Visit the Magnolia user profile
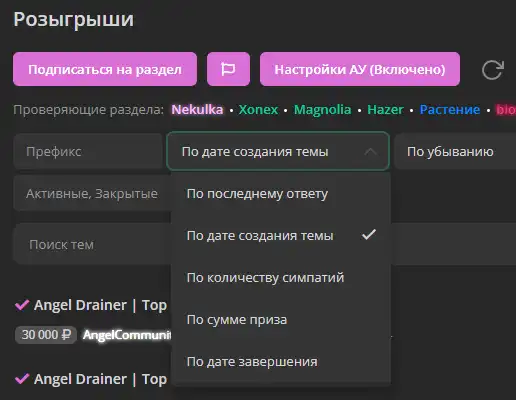The image size is (516, 400). tap(322, 109)
